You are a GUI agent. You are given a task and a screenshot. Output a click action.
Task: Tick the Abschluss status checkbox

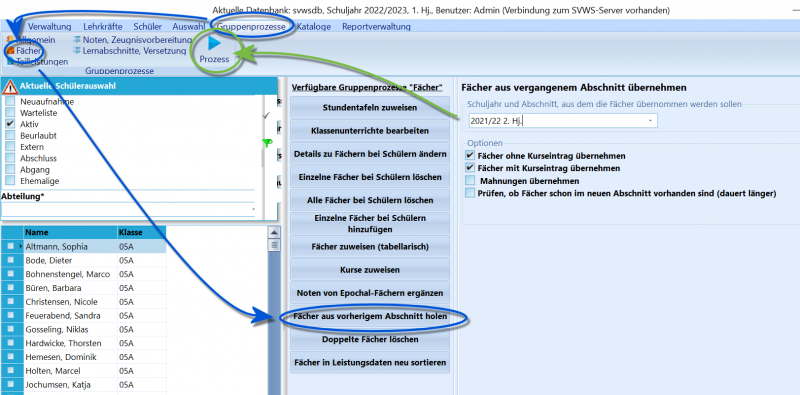tap(10, 158)
